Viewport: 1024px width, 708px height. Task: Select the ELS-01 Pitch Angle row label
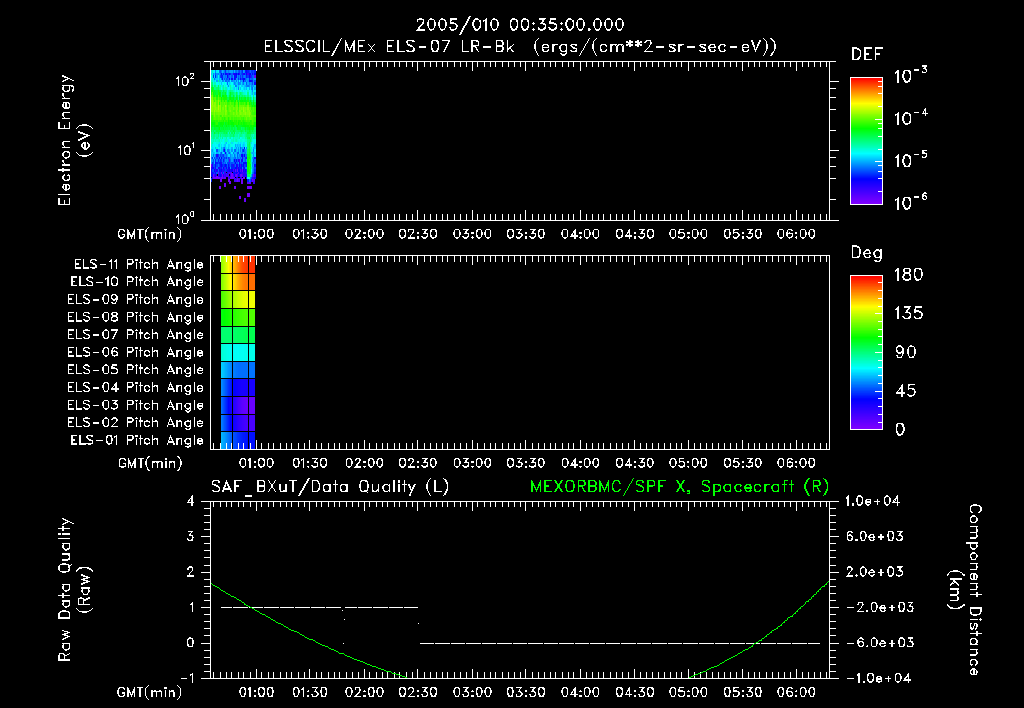(x=136, y=440)
